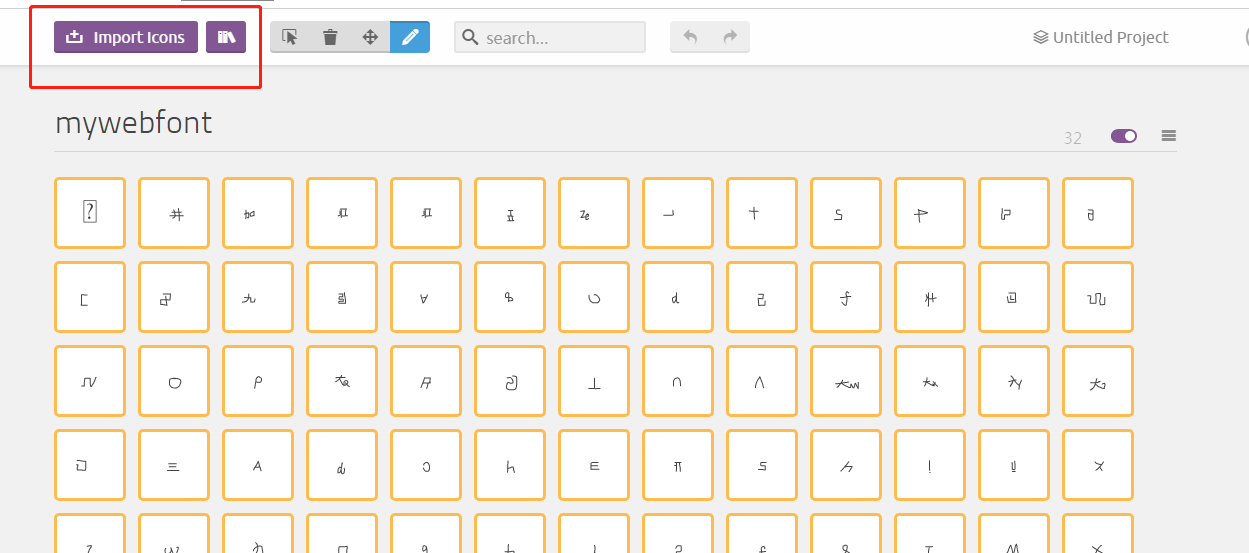Select the three horizontal lines glyph tile
This screenshot has height=553, width=1249.
point(174,466)
